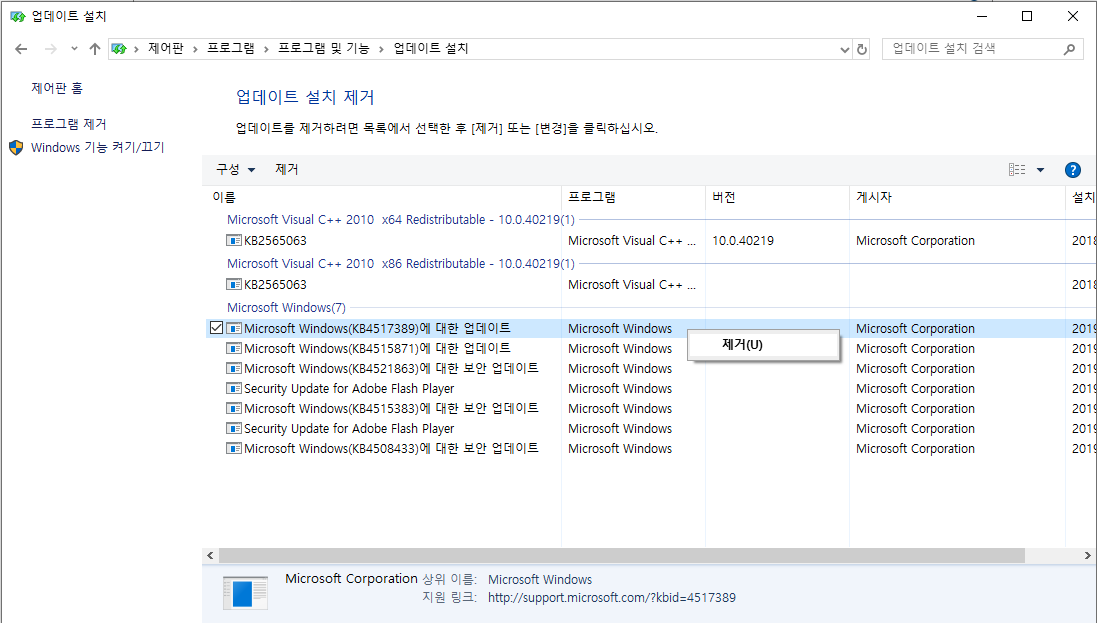Click the KB4508433 row icon
The width and height of the screenshot is (1097, 623).
234,449
